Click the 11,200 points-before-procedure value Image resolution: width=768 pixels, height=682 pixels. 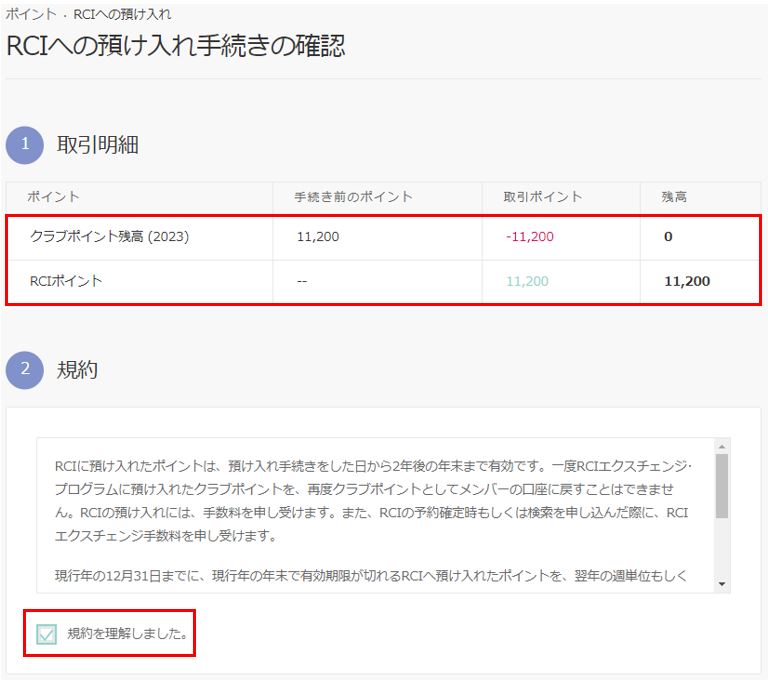(x=318, y=237)
